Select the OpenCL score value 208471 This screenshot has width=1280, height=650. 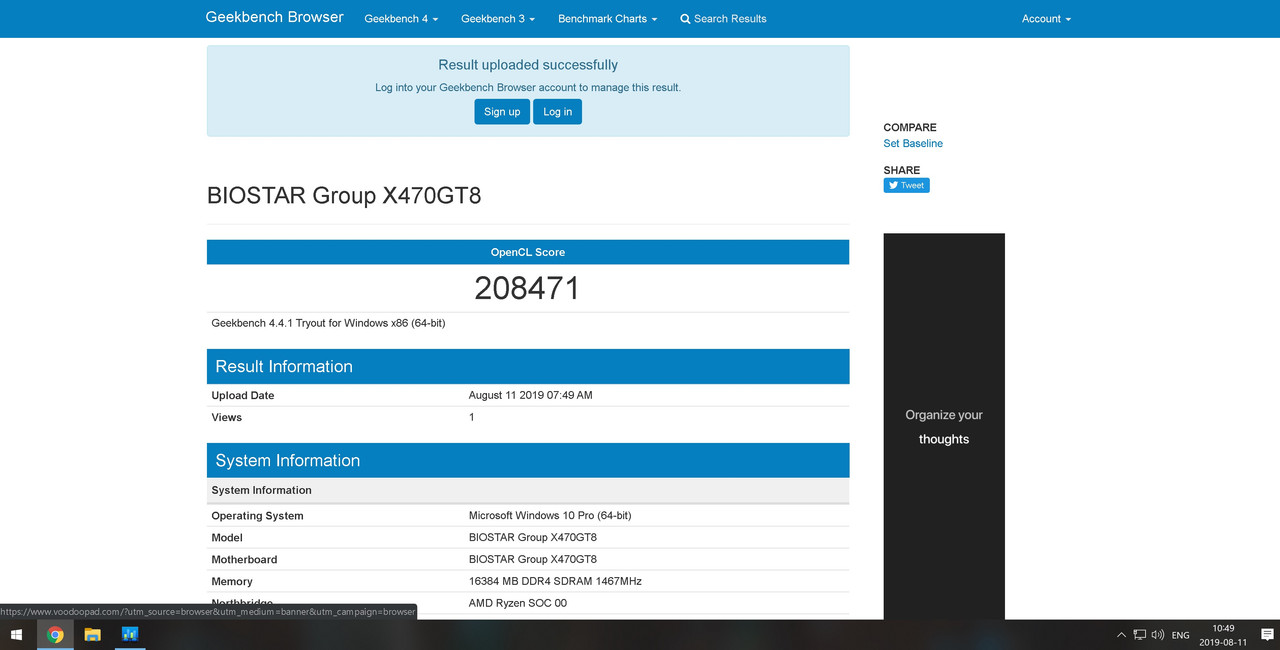[527, 288]
